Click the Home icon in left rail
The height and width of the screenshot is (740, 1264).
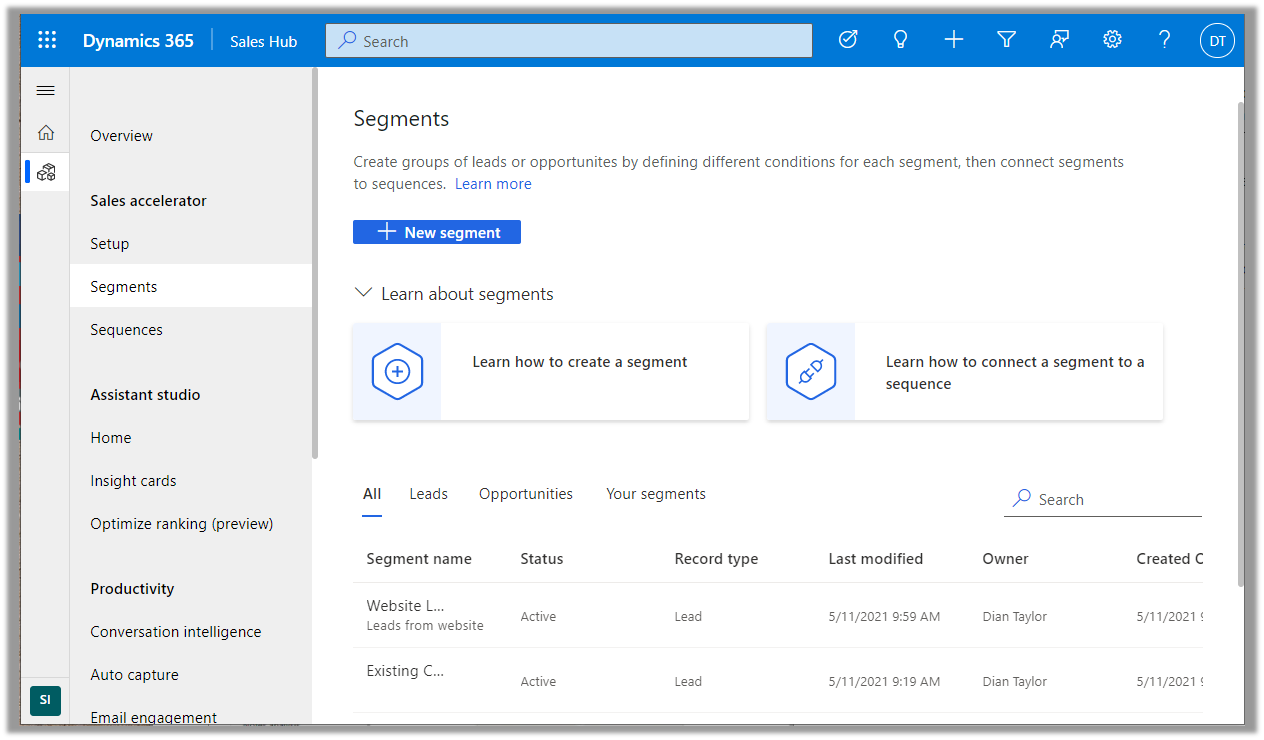(x=46, y=133)
